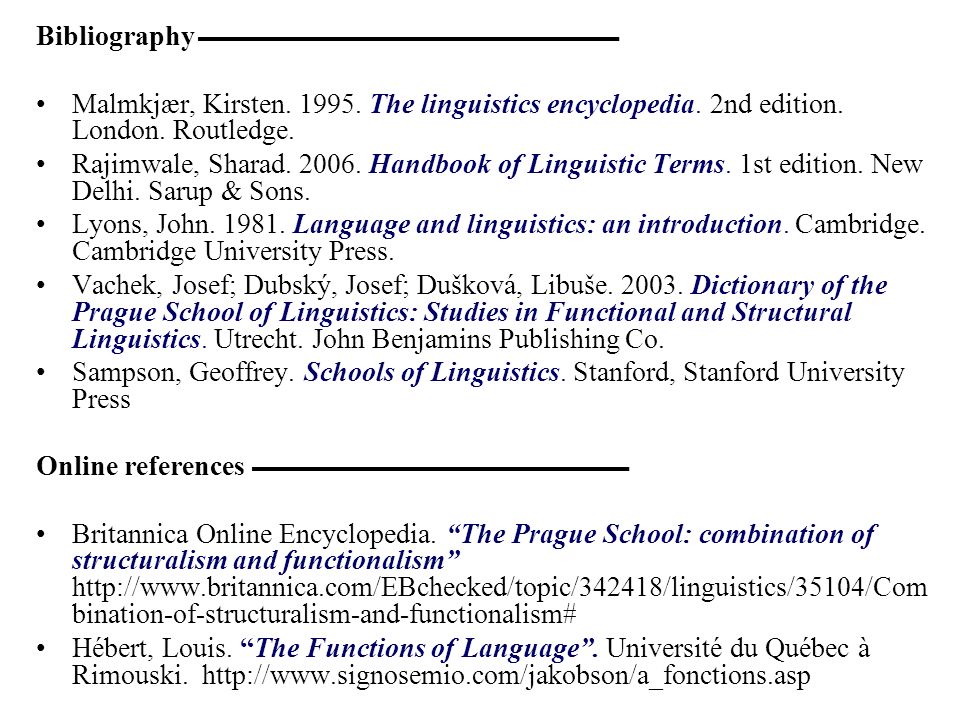
Task: Click the Bibliography heading
Action: click(x=115, y=36)
